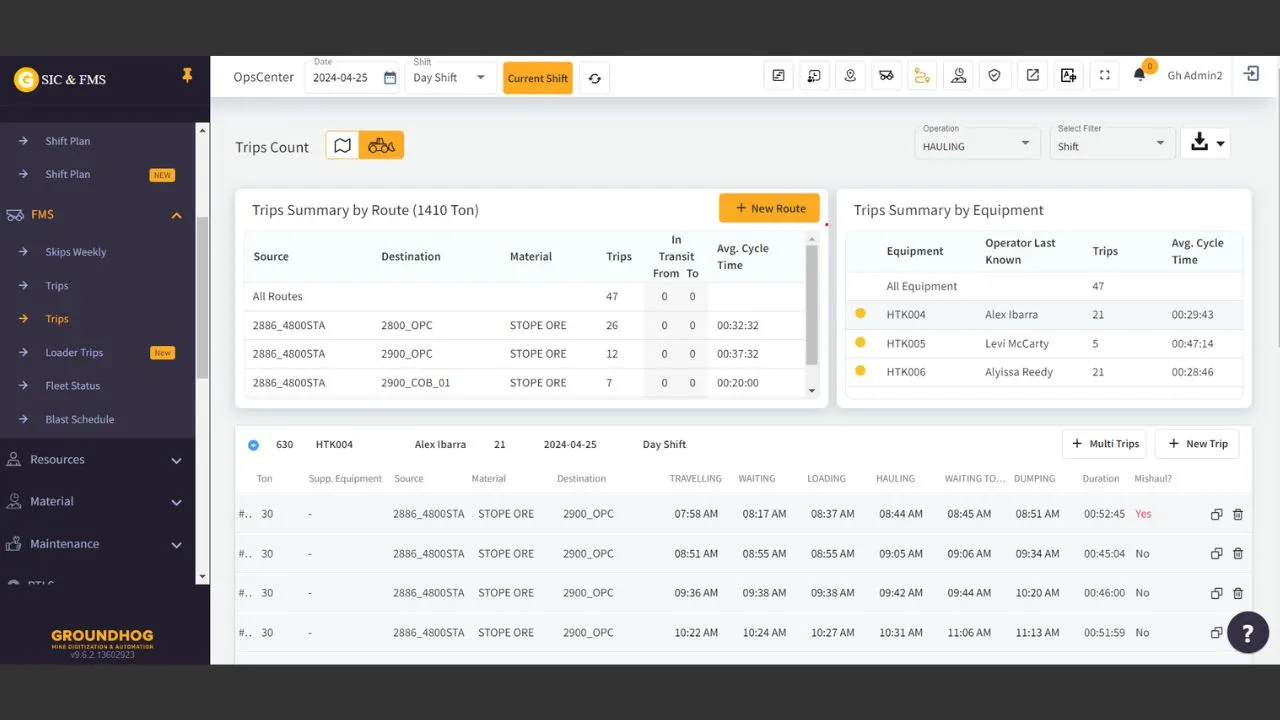
Task: Open the highlighted route toolbar icon
Action: pos(922,75)
